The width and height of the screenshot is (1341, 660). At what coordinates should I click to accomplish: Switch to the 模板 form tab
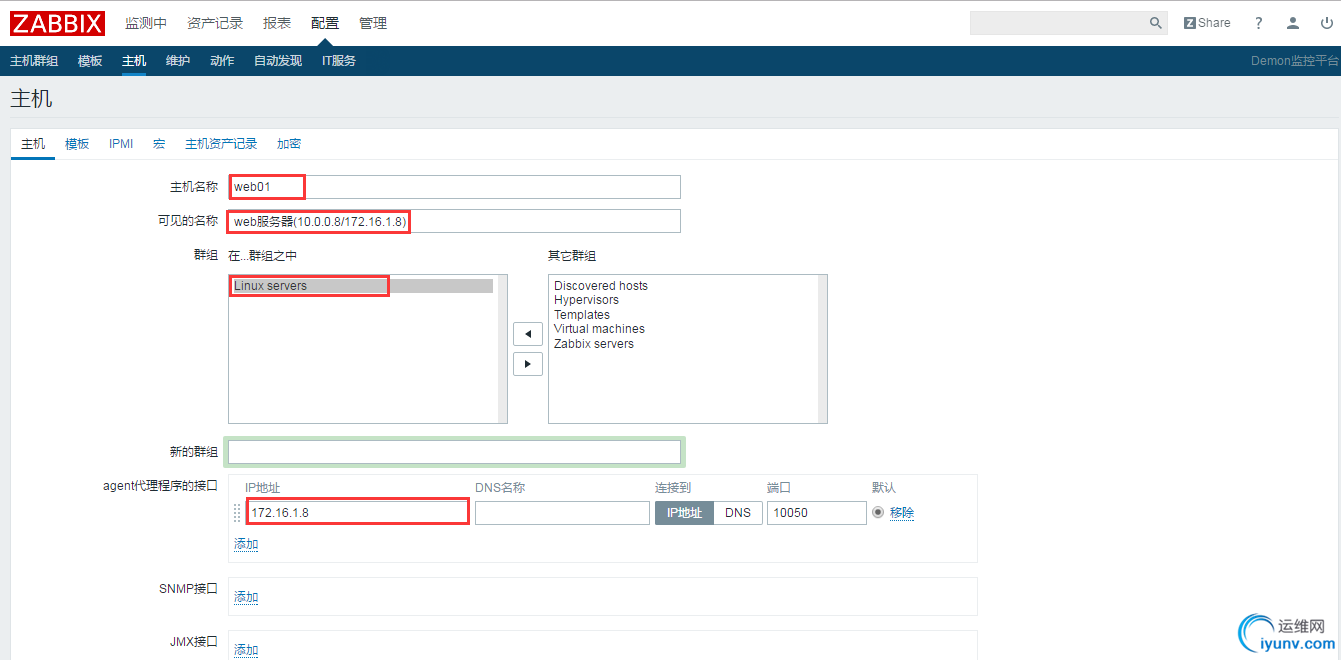click(77, 144)
